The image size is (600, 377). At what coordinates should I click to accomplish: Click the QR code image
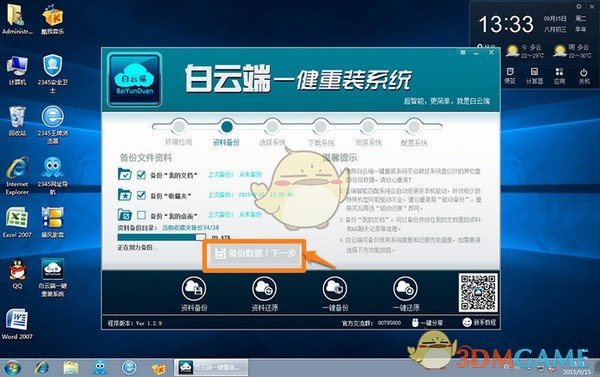tap(478, 292)
